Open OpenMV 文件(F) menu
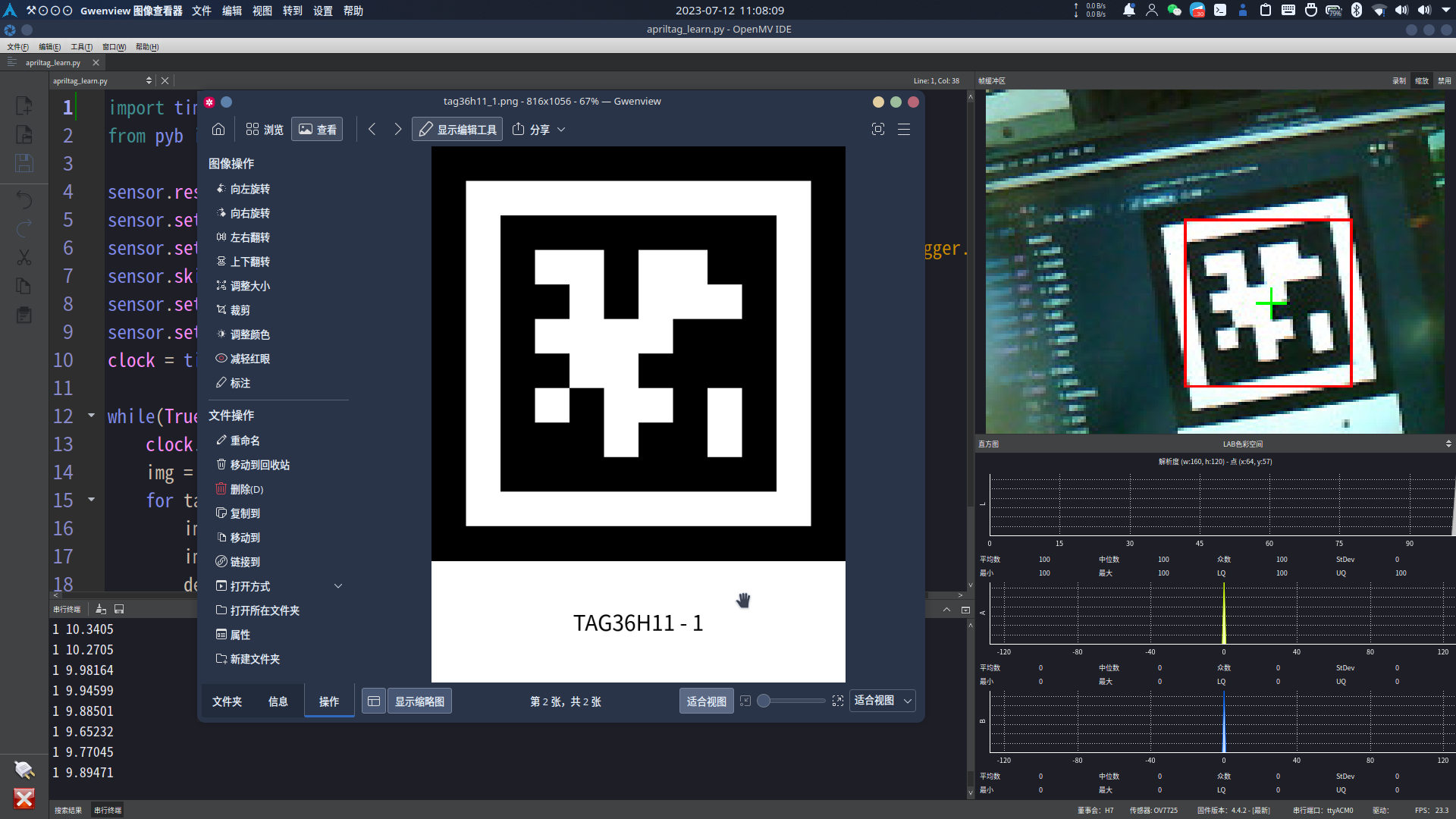 (x=17, y=47)
